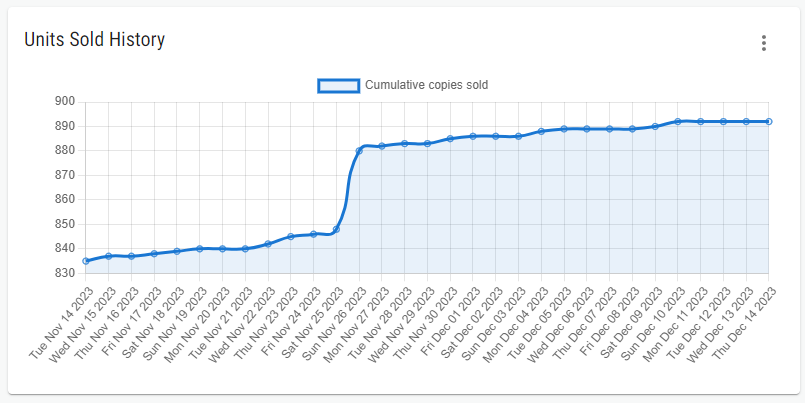The height and width of the screenshot is (403, 805).
Task: Click the 830 y-axis label
Action: click(65, 273)
